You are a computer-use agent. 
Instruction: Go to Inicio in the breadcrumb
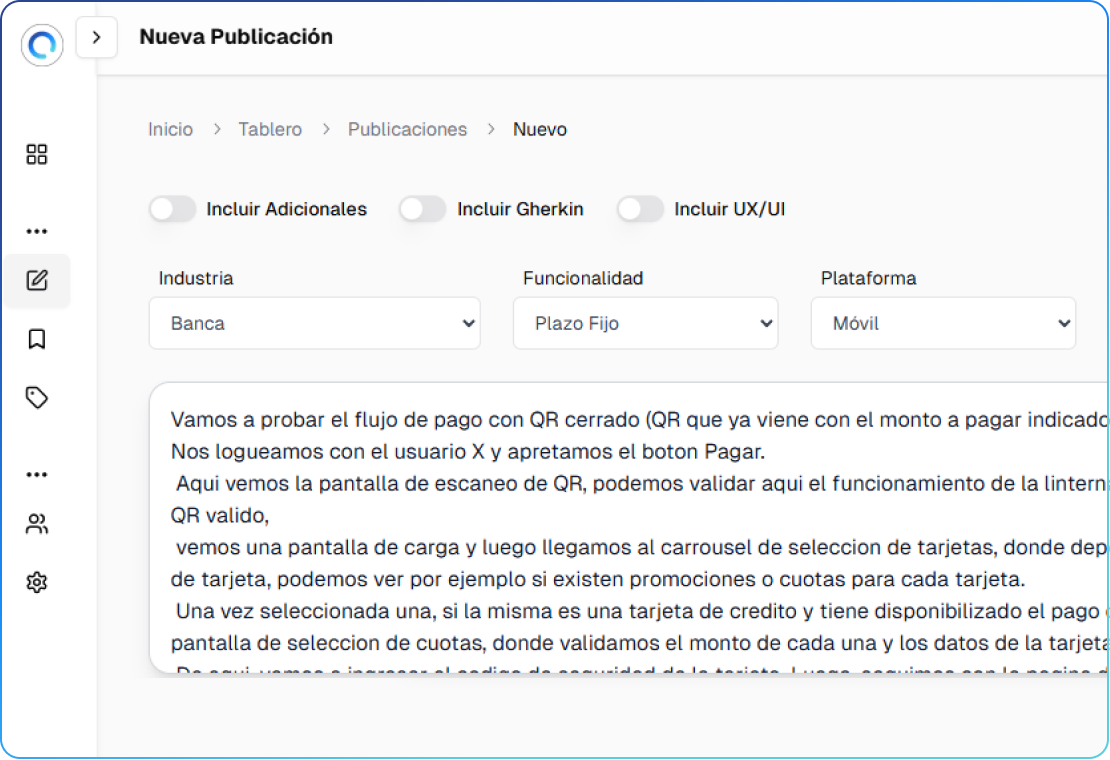click(170, 129)
